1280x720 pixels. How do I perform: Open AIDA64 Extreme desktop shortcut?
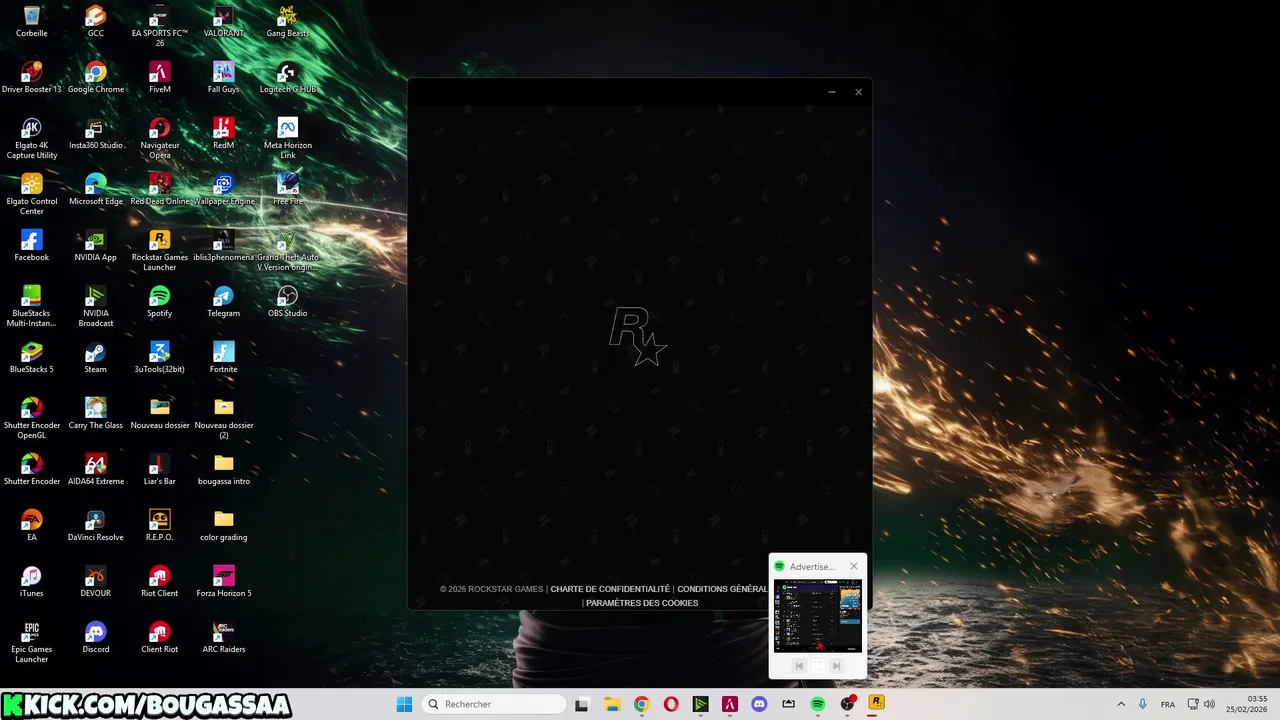point(96,469)
